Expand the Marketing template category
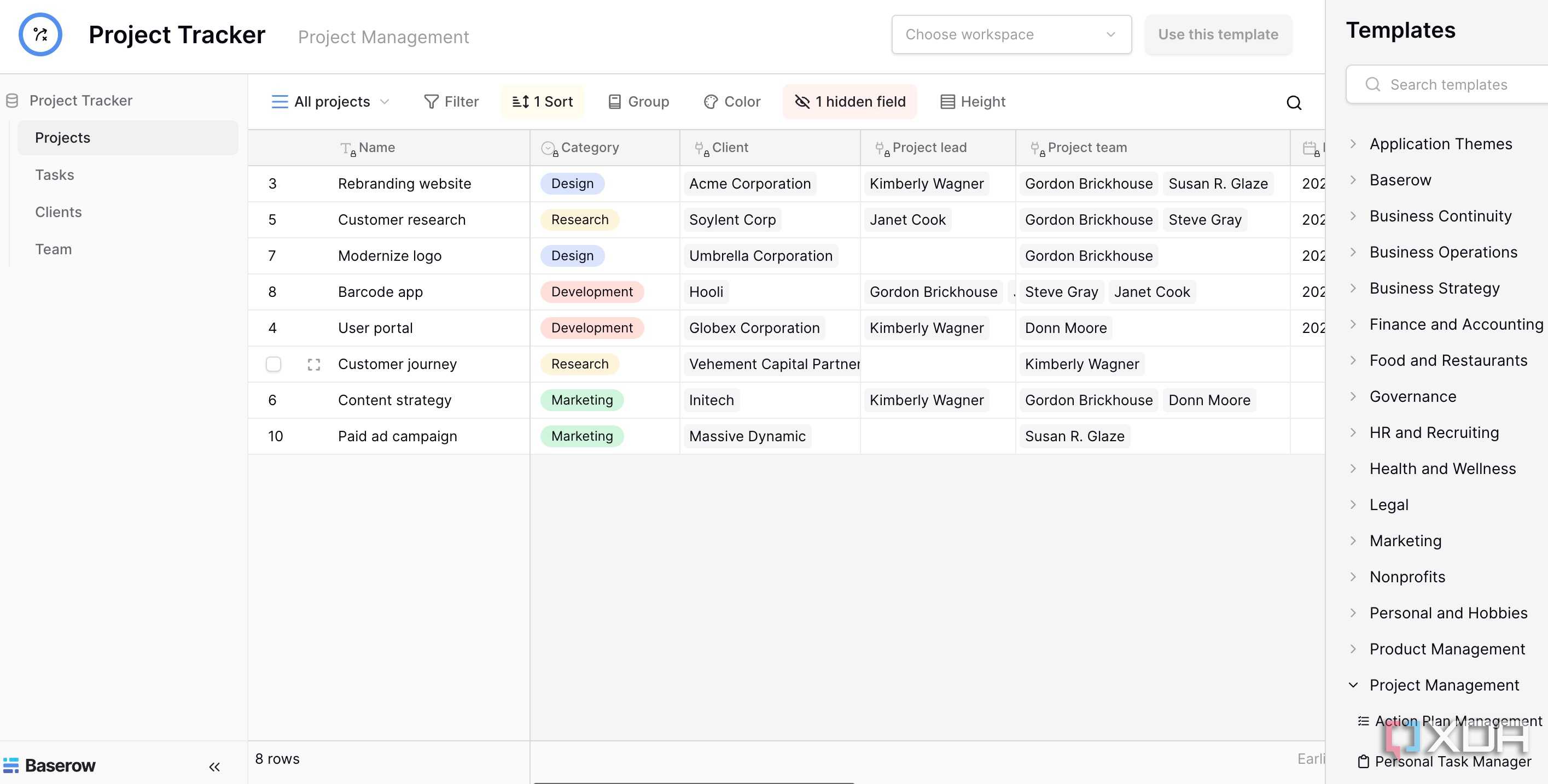 (x=1353, y=541)
